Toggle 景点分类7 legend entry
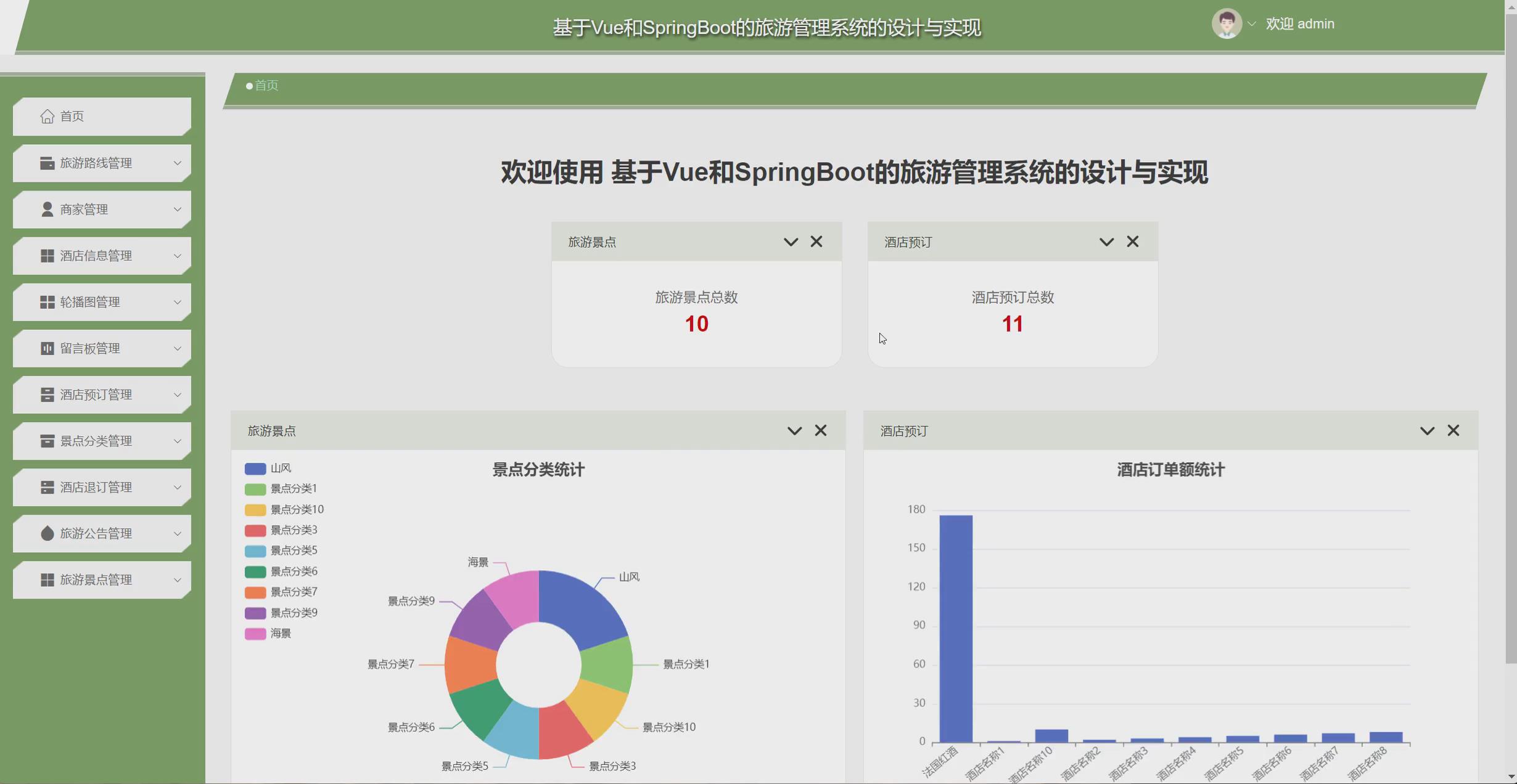 [x=281, y=592]
